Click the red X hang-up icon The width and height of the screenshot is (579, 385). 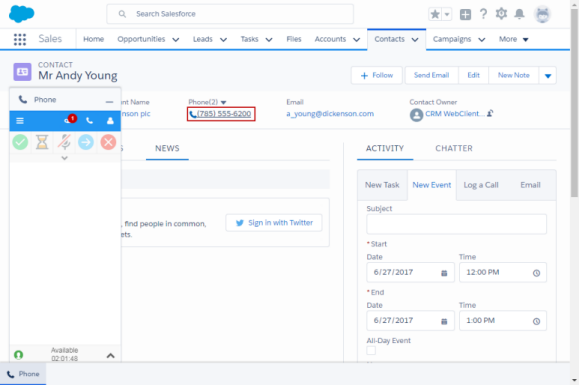click(108, 142)
